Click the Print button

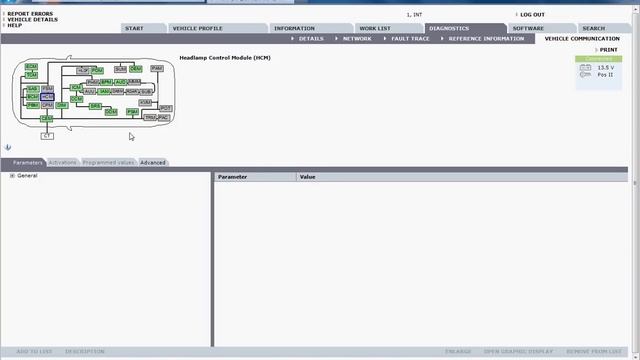609,49
